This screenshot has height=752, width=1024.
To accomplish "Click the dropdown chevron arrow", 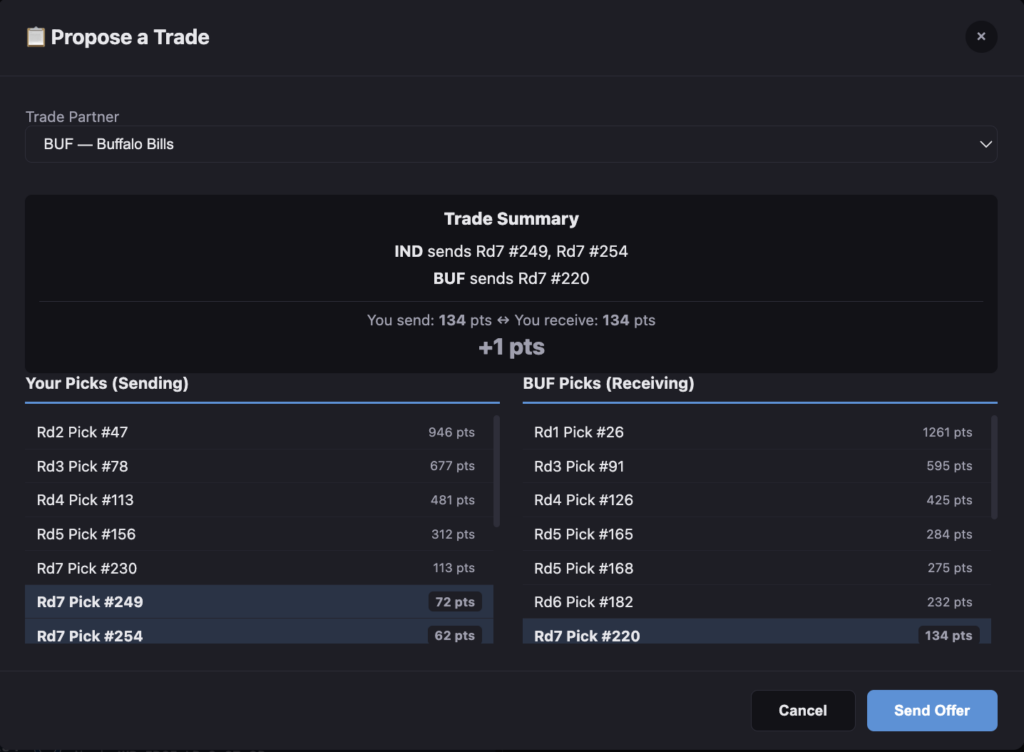I will (984, 145).
